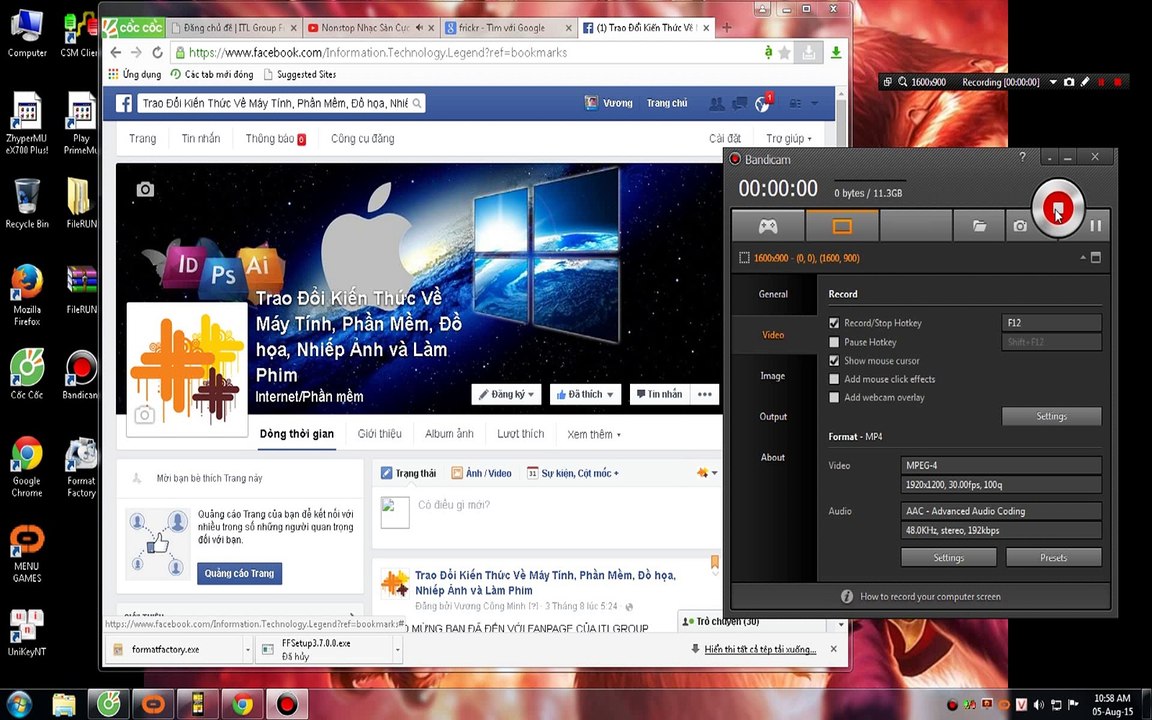Open the three-dots more options button
This screenshot has height=720, width=1152.
coord(705,395)
